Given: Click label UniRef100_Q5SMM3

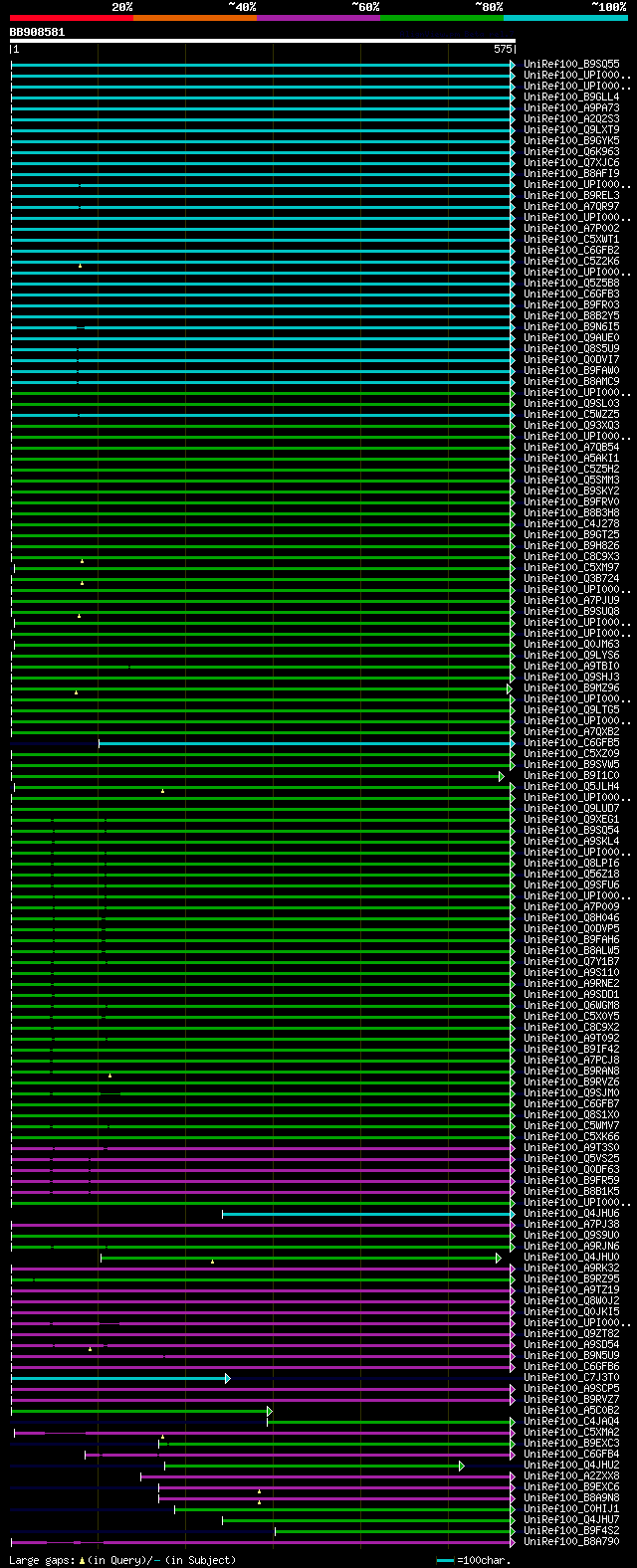Looking at the screenshot, I should pos(571,480).
